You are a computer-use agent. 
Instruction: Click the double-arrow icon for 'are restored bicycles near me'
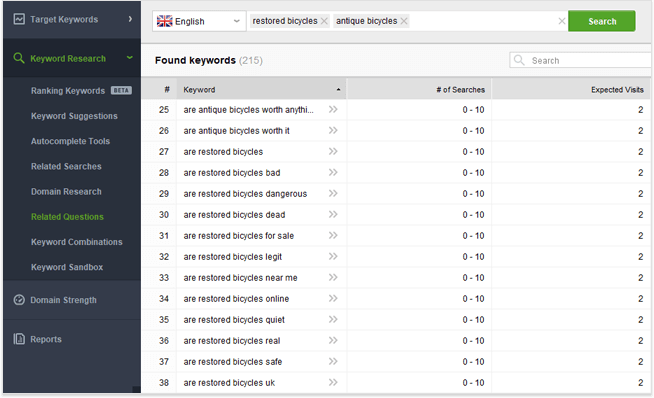(333, 277)
